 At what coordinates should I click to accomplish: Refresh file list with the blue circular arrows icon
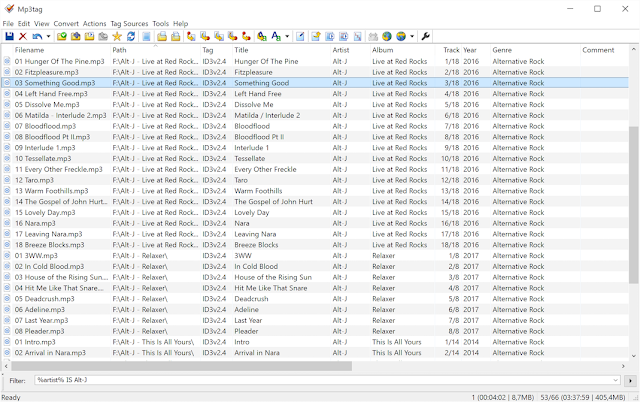click(131, 36)
